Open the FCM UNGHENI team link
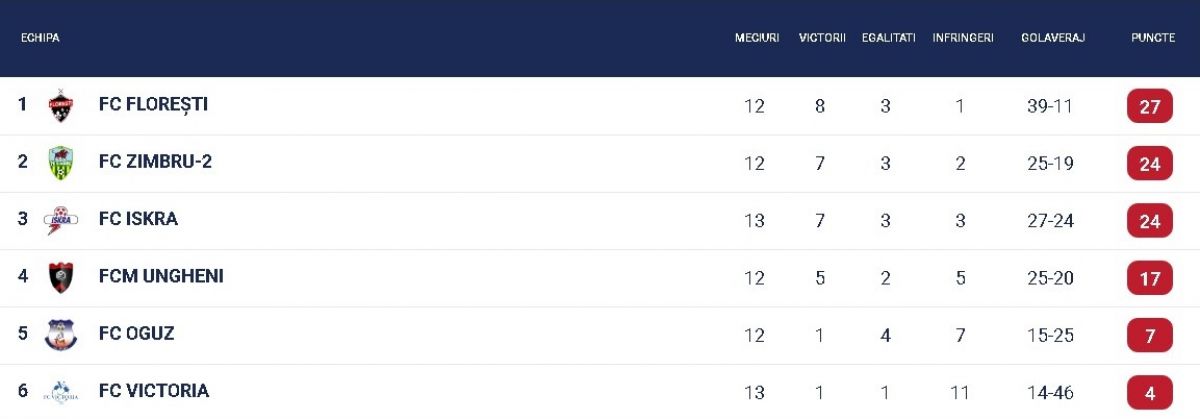The height and width of the screenshot is (419, 1200). coord(161,276)
